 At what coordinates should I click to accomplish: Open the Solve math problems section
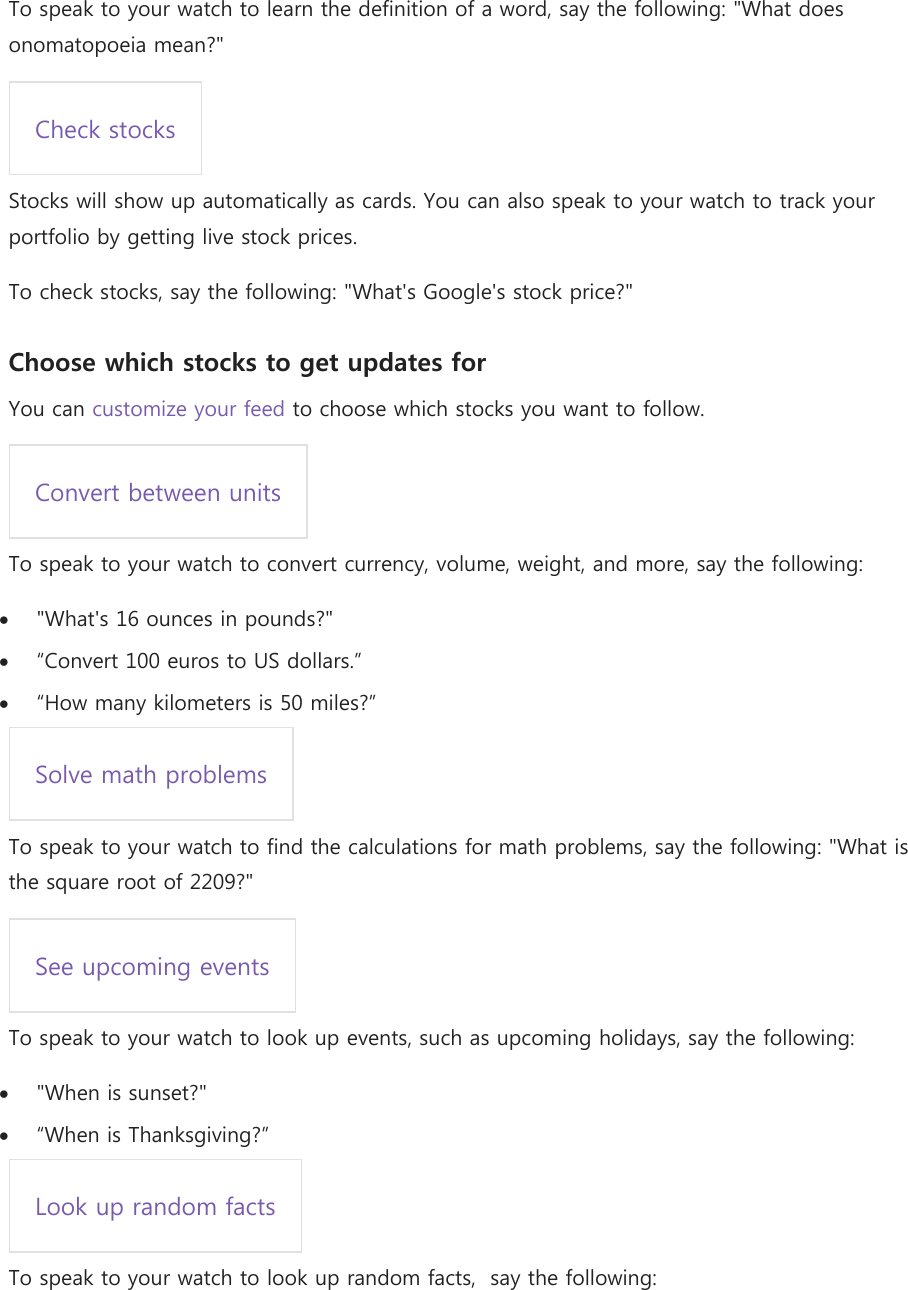click(x=151, y=775)
